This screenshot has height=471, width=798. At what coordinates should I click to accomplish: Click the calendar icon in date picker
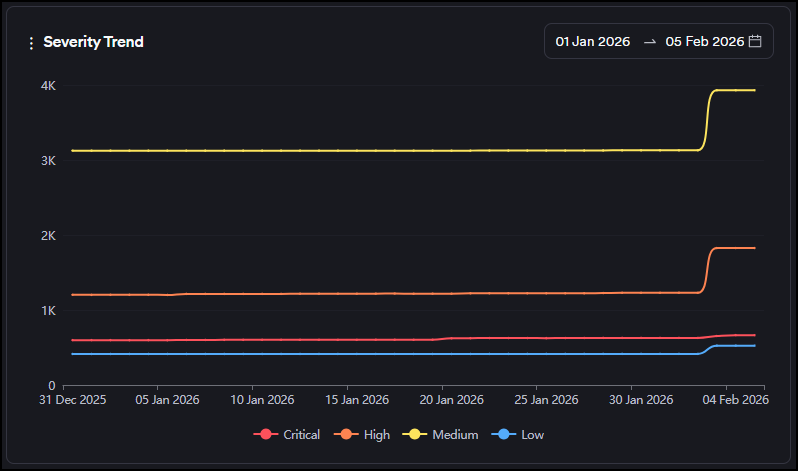click(755, 41)
